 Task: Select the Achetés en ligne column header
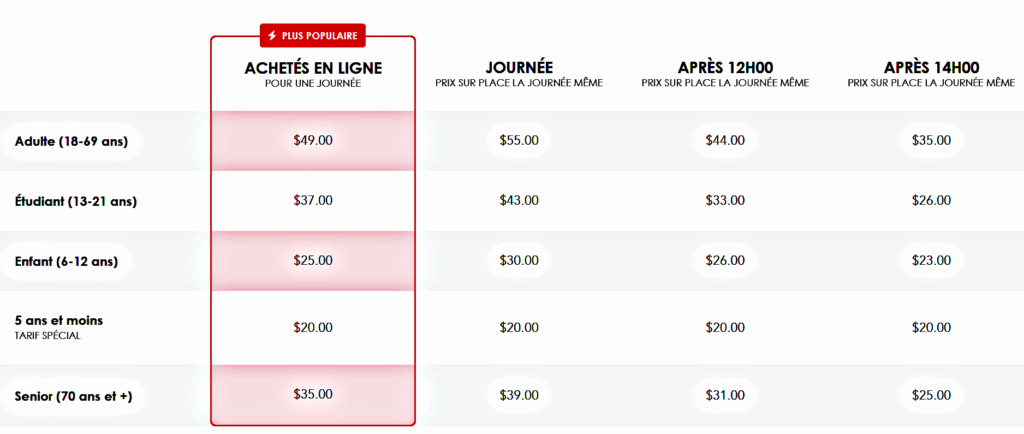pos(313,74)
